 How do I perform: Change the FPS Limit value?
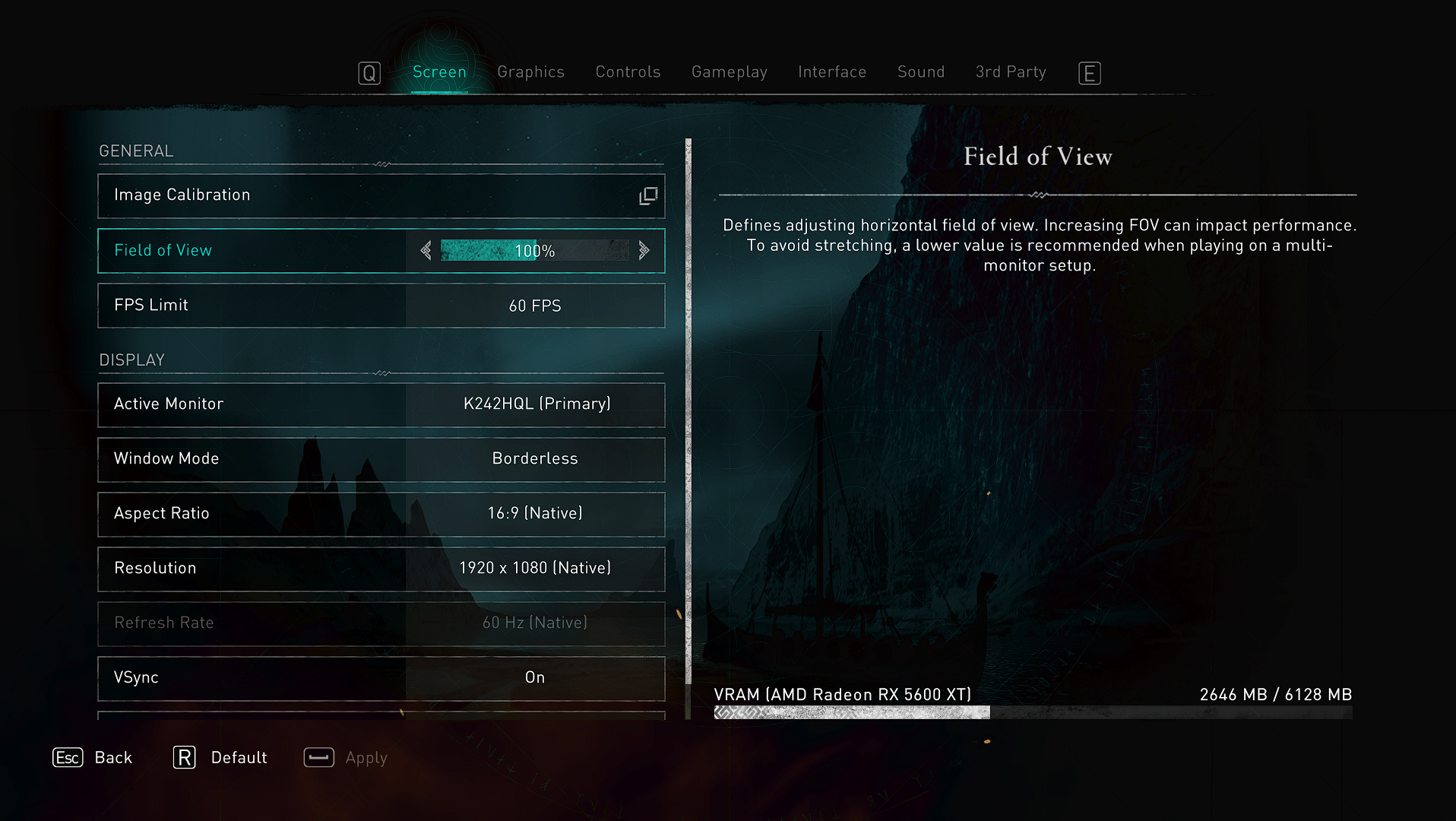[x=534, y=306]
